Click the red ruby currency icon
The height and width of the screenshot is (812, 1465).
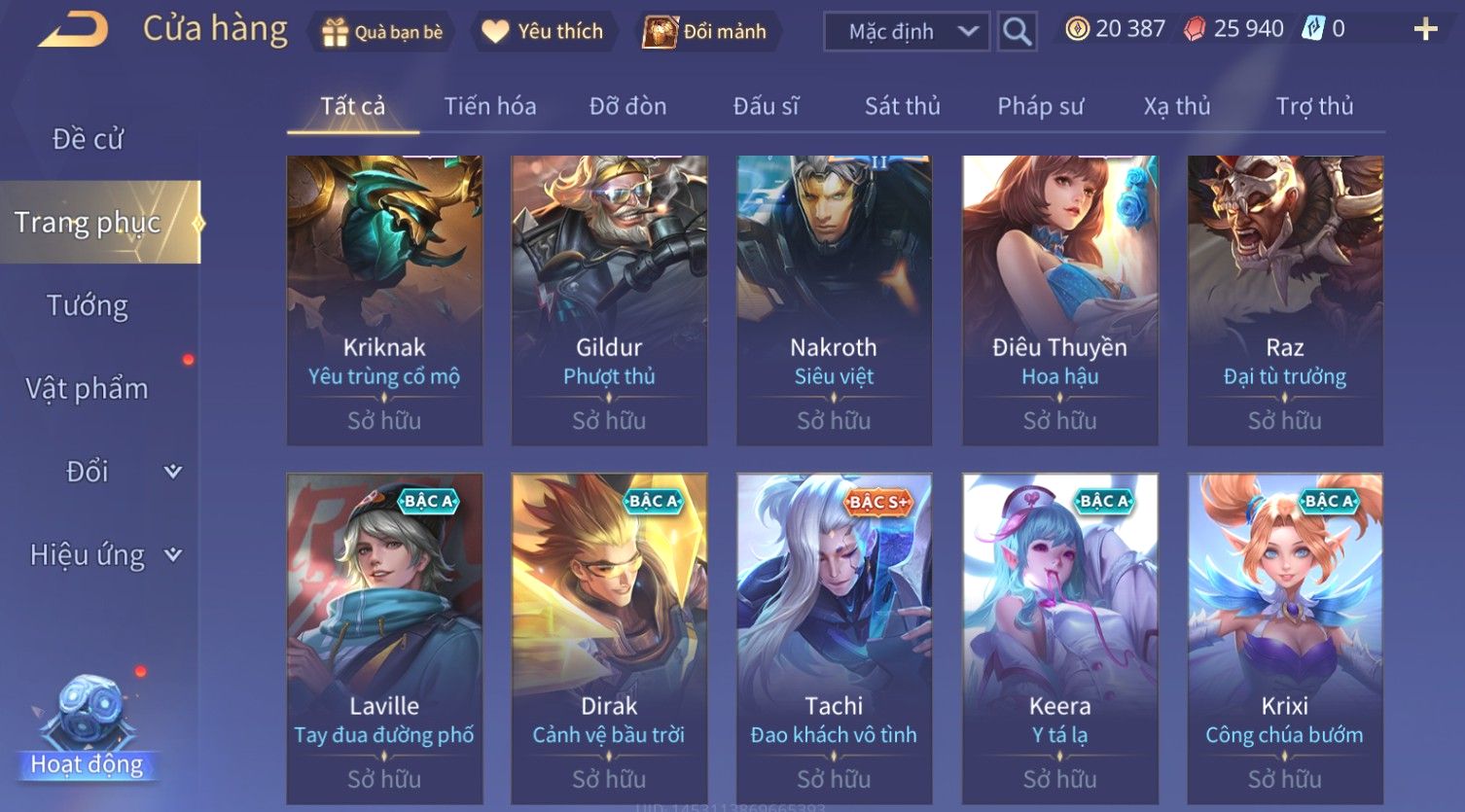coord(1195,29)
